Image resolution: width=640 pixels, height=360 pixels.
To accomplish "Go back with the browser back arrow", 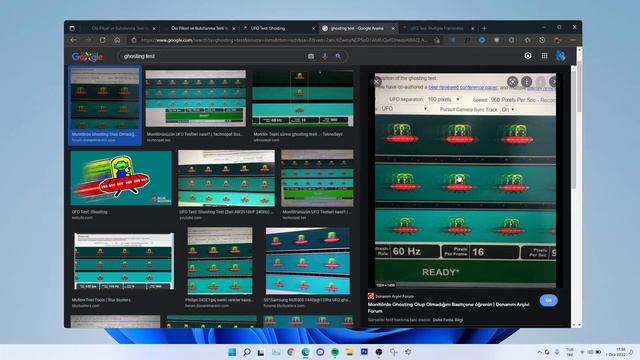I will click(x=73, y=40).
